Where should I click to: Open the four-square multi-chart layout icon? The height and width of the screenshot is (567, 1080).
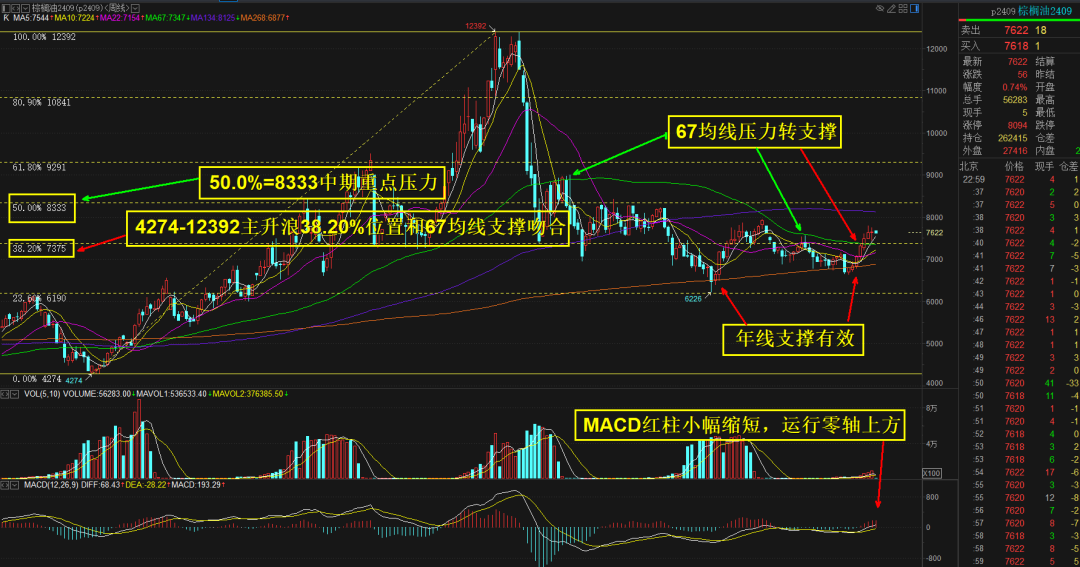click(903, 8)
